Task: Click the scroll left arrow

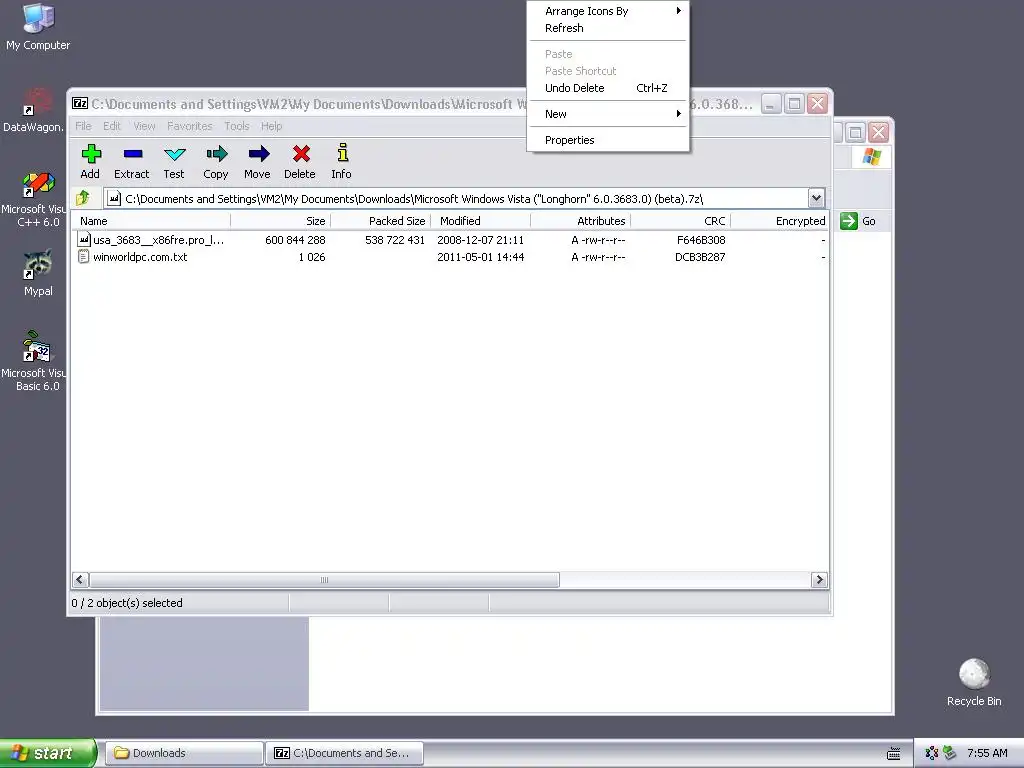Action: click(x=80, y=580)
